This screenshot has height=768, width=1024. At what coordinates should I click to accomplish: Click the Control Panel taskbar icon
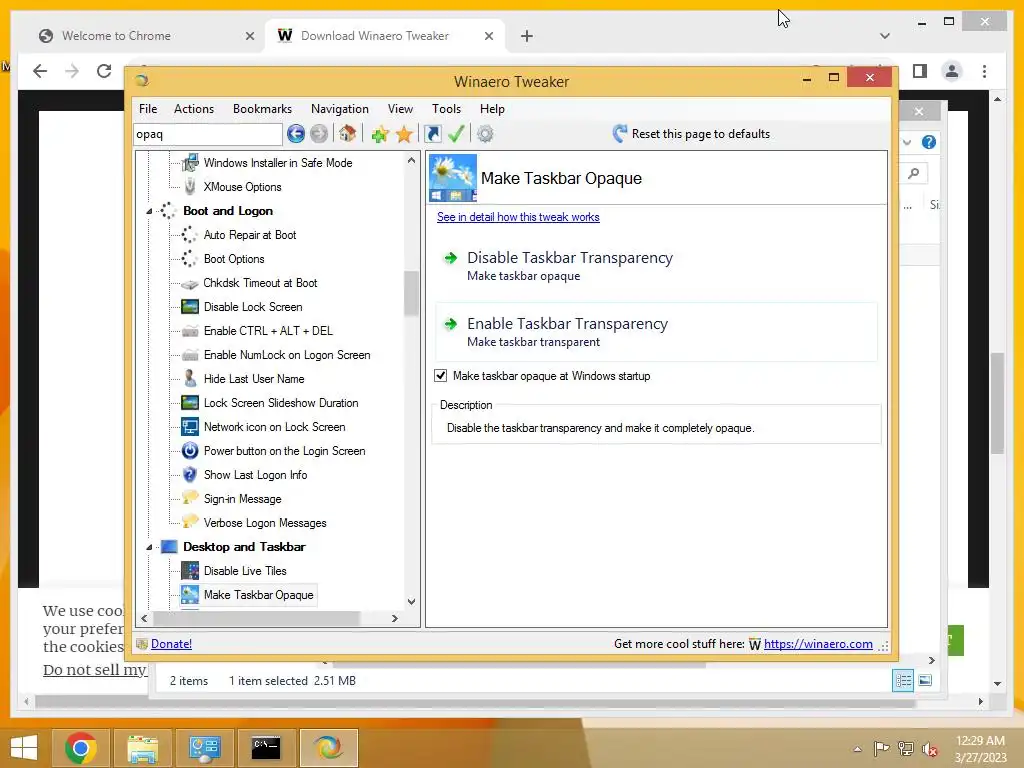click(204, 748)
